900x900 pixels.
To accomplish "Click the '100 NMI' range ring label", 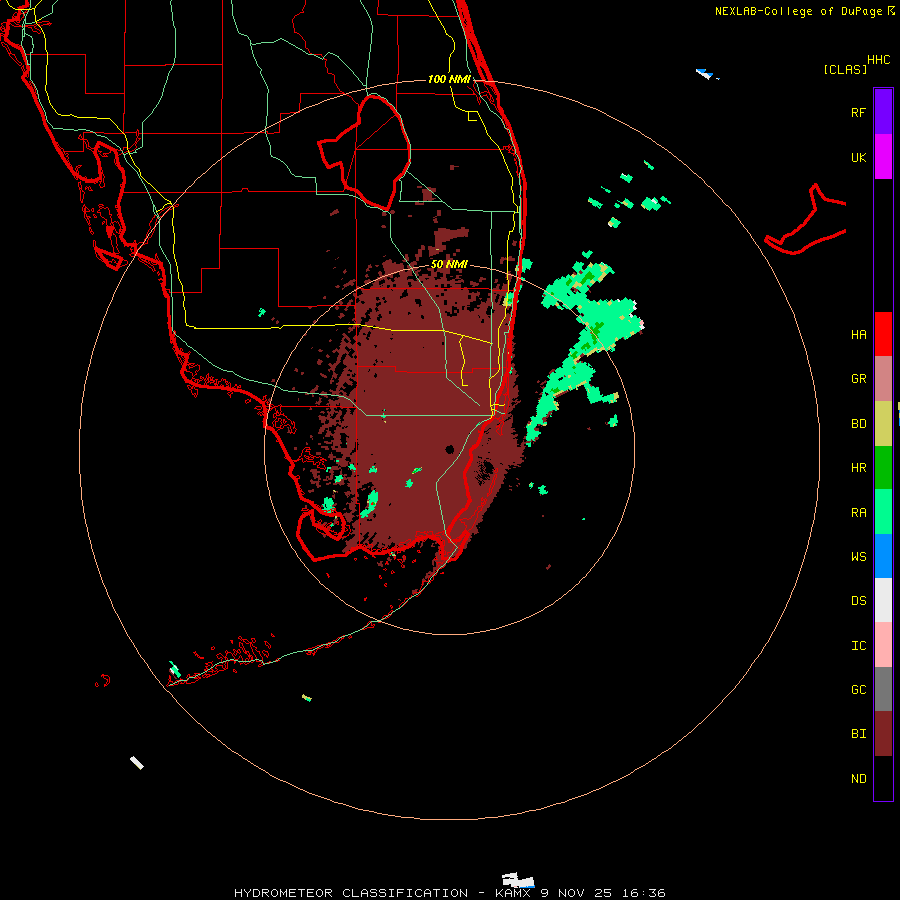I will [449, 79].
